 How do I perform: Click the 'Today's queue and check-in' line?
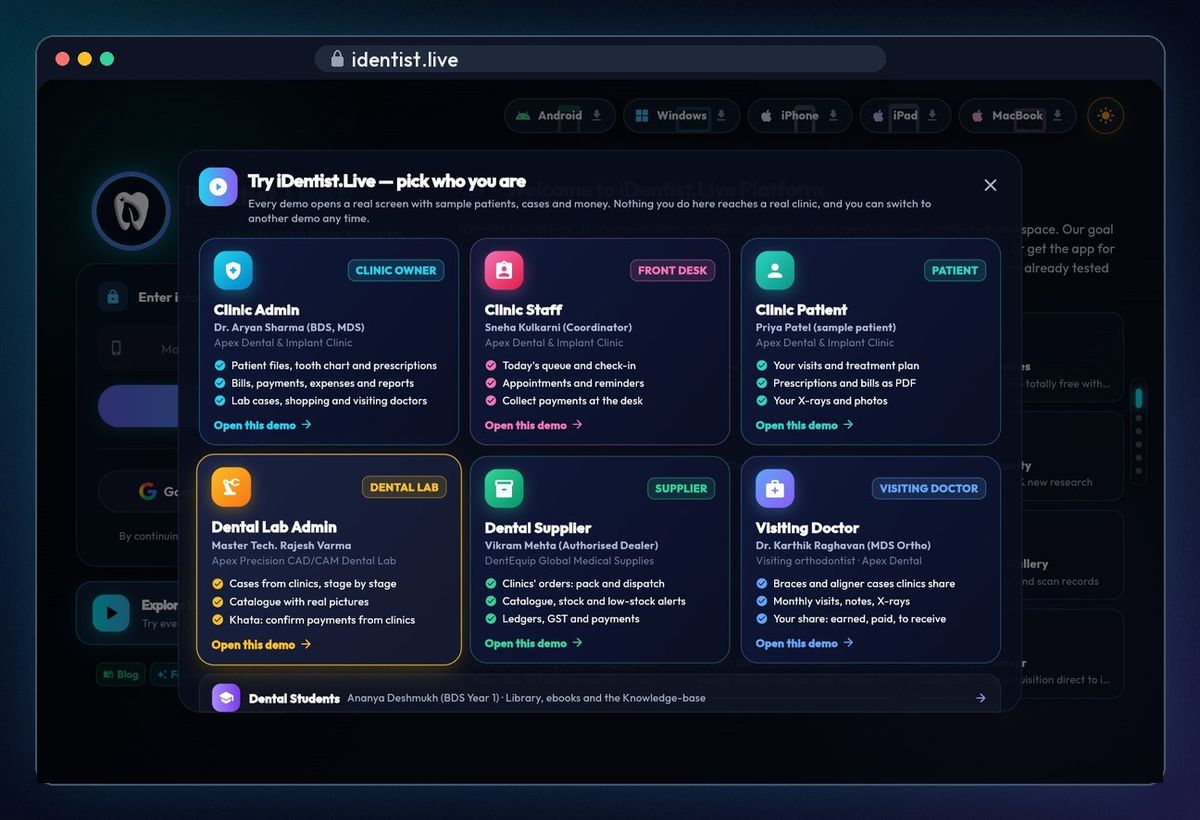pyautogui.click(x=560, y=365)
